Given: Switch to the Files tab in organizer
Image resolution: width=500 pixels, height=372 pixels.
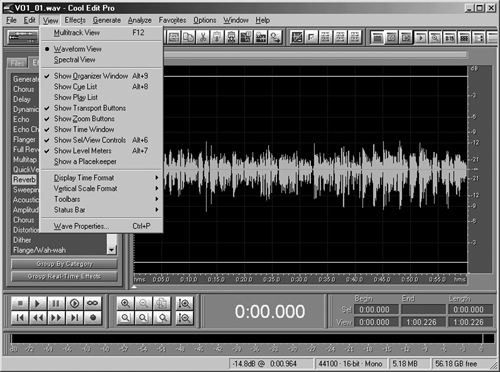Looking at the screenshot, I should tap(17, 63).
